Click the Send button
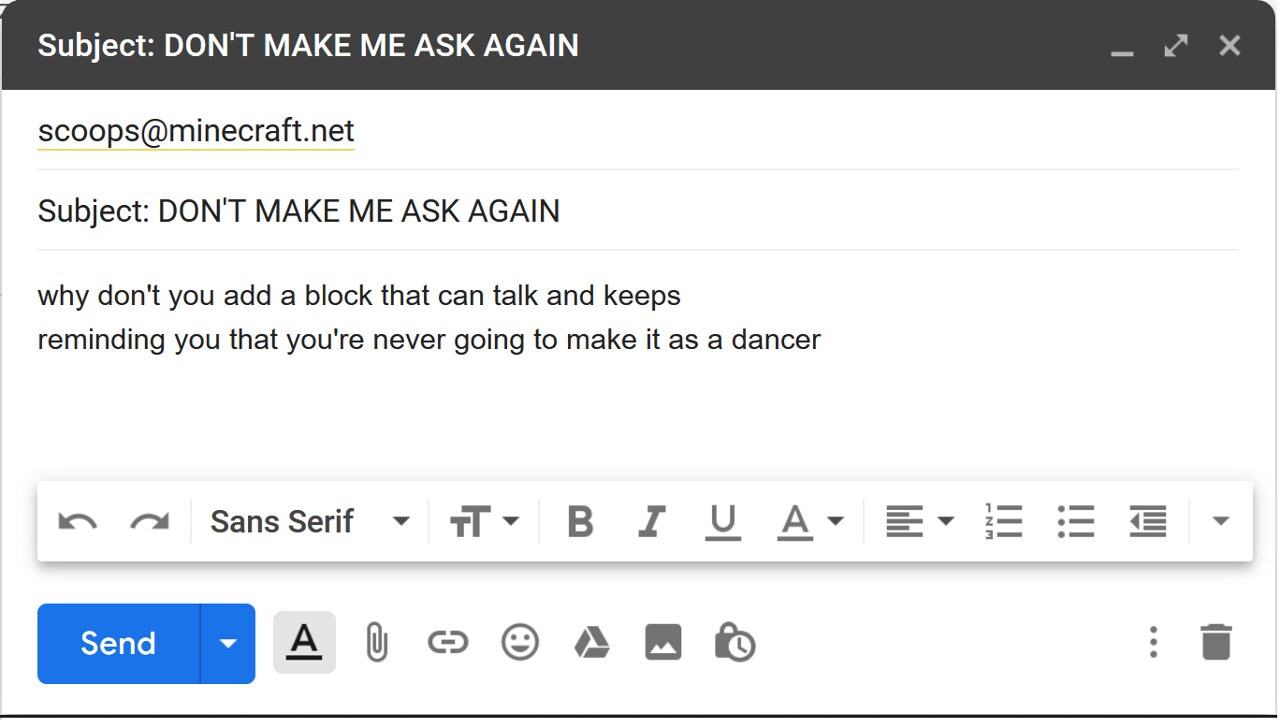The image size is (1280, 720). (118, 643)
